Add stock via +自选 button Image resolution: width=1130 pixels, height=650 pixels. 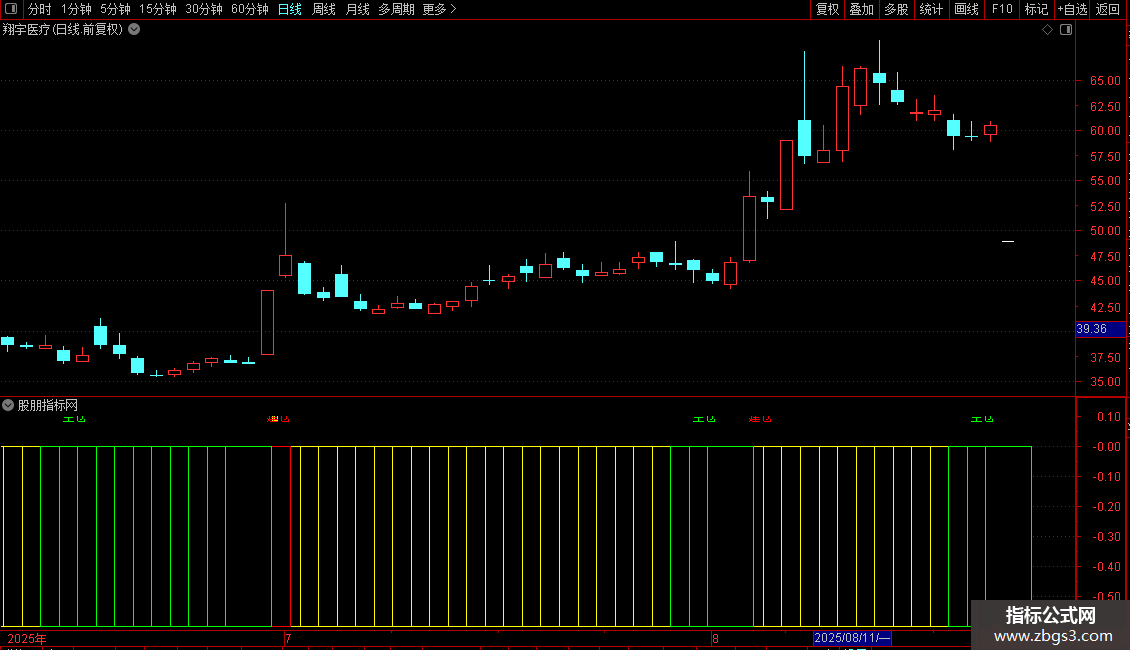tap(1072, 9)
